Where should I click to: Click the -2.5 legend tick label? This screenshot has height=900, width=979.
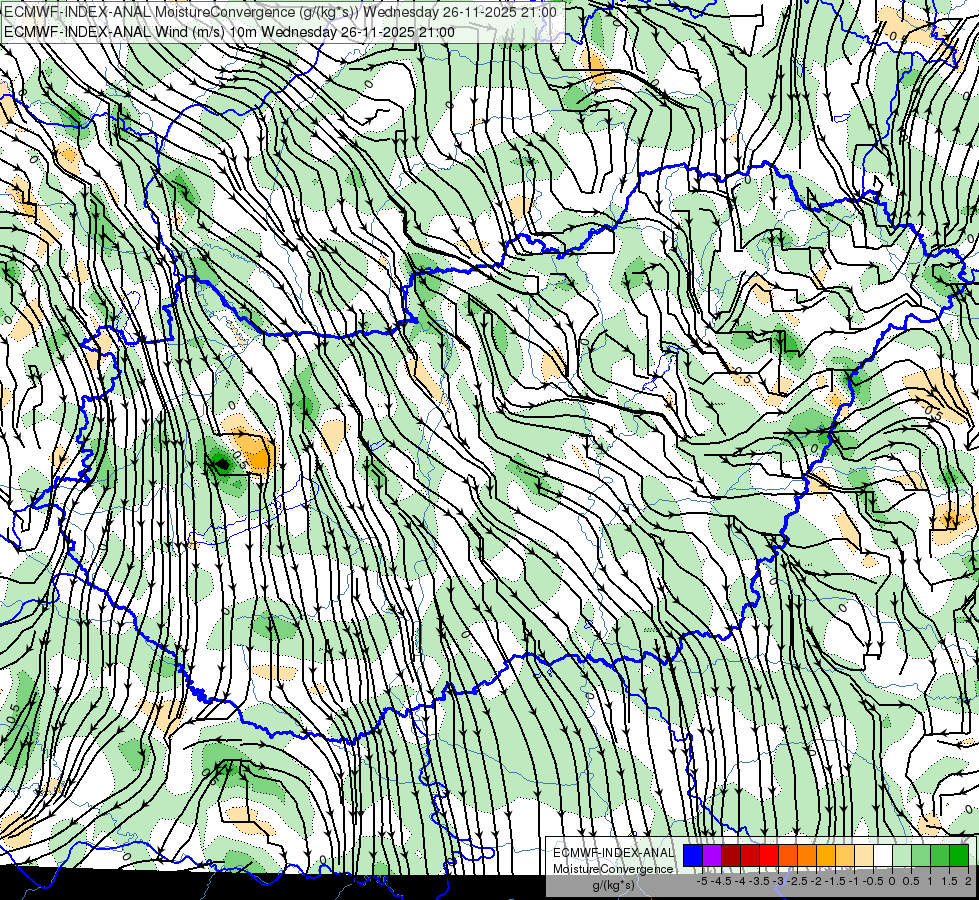click(x=799, y=881)
